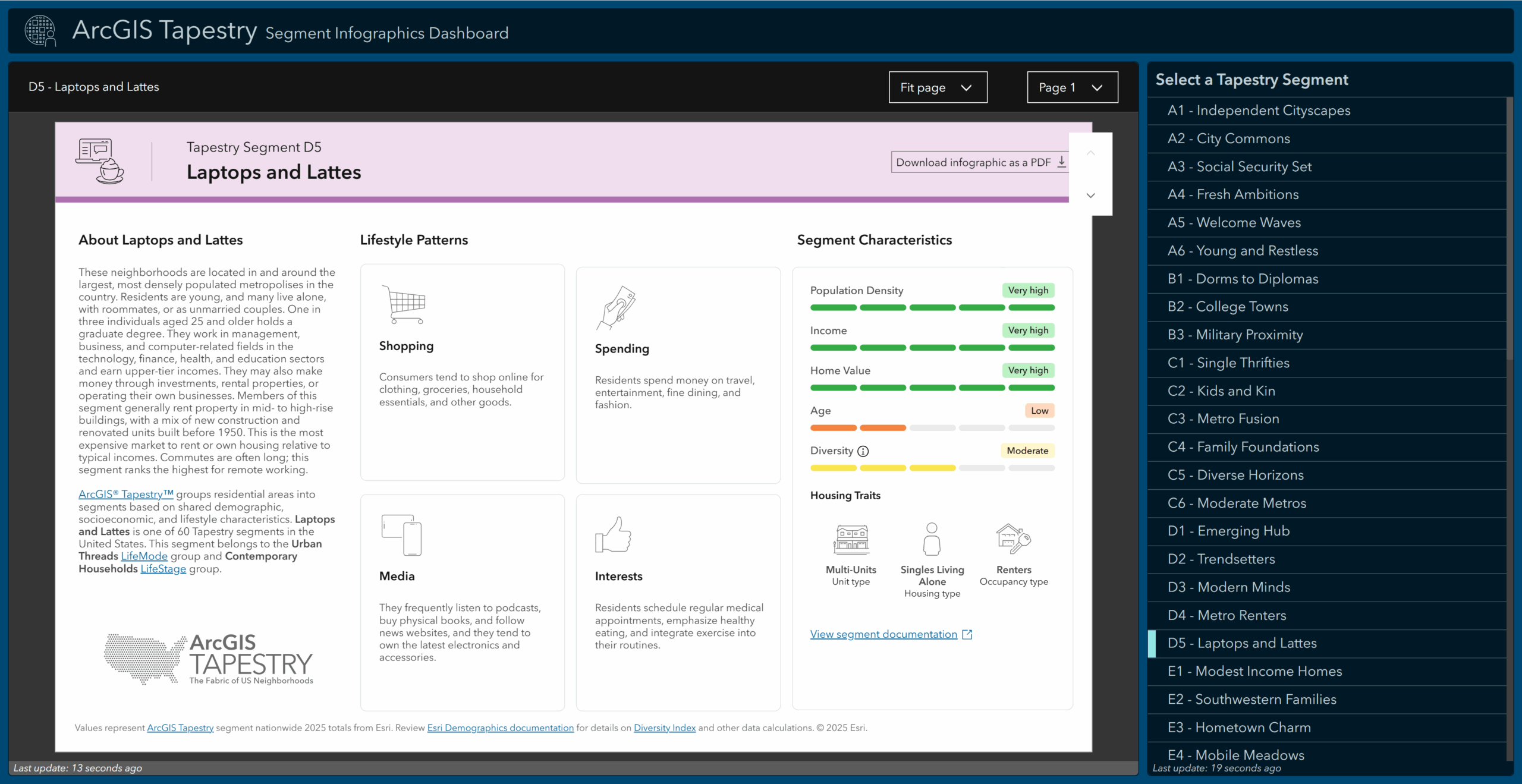Image resolution: width=1522 pixels, height=784 pixels.
Task: Click the Singles Living Alone person icon
Action: coord(932,539)
